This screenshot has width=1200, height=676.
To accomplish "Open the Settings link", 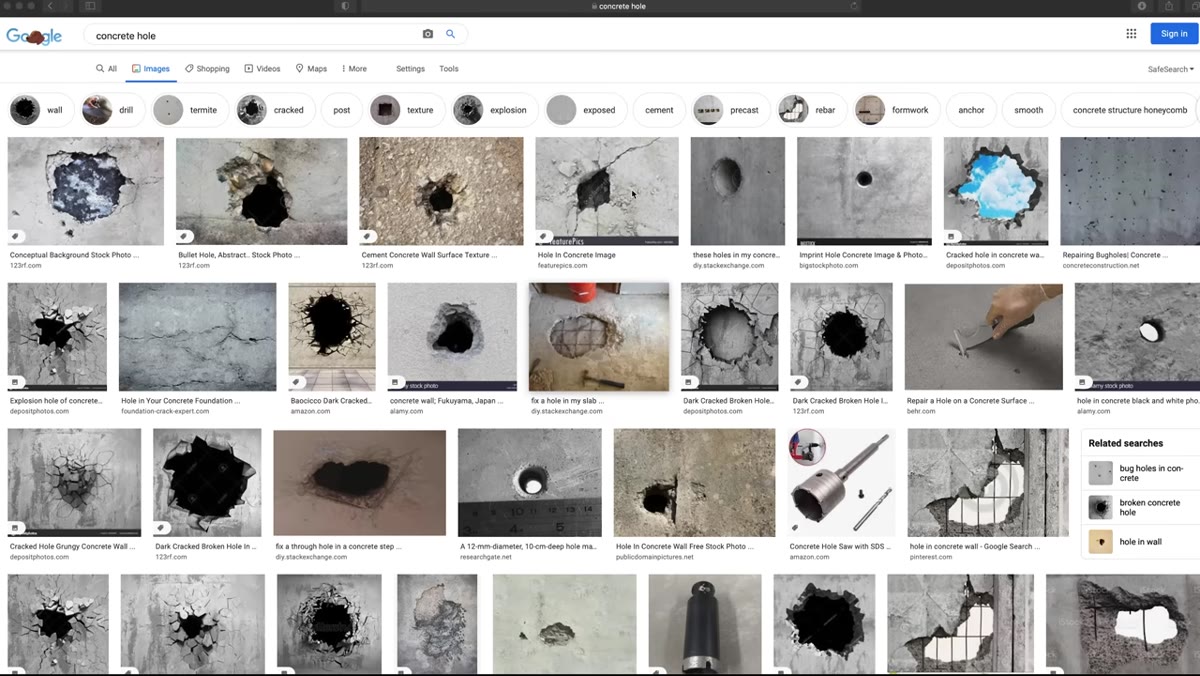I will tap(410, 69).
